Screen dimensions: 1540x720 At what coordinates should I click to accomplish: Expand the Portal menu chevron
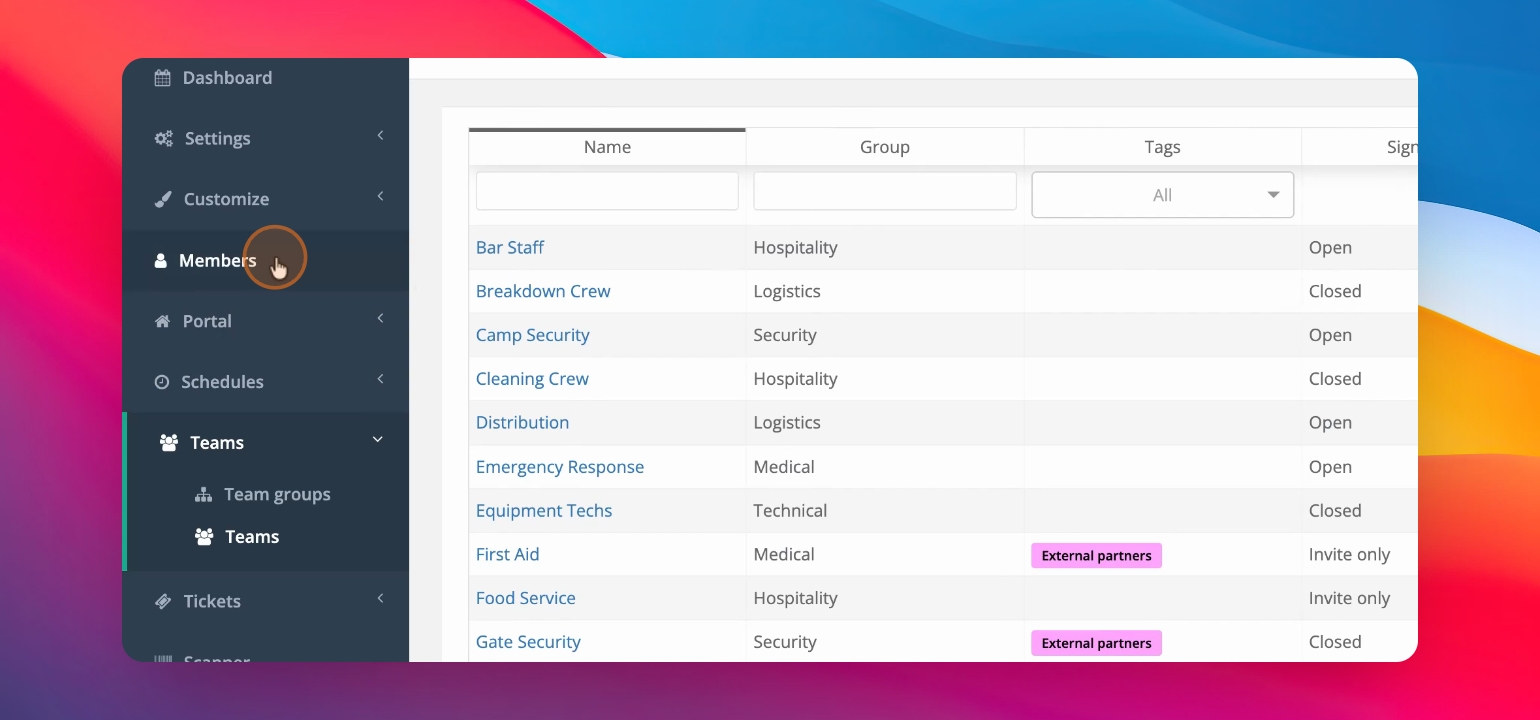click(380, 319)
